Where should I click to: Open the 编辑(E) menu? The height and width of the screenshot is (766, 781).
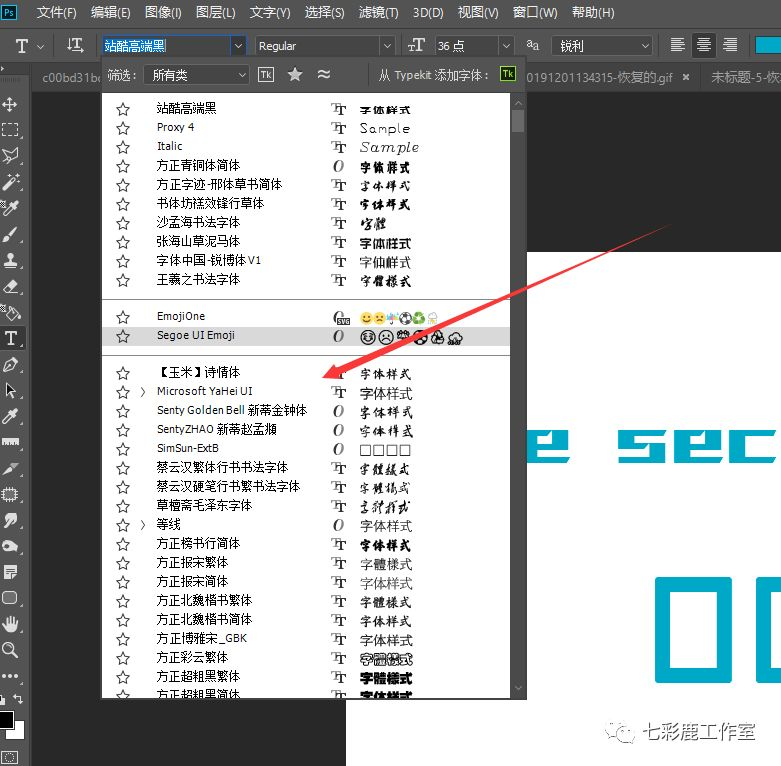[x=110, y=12]
